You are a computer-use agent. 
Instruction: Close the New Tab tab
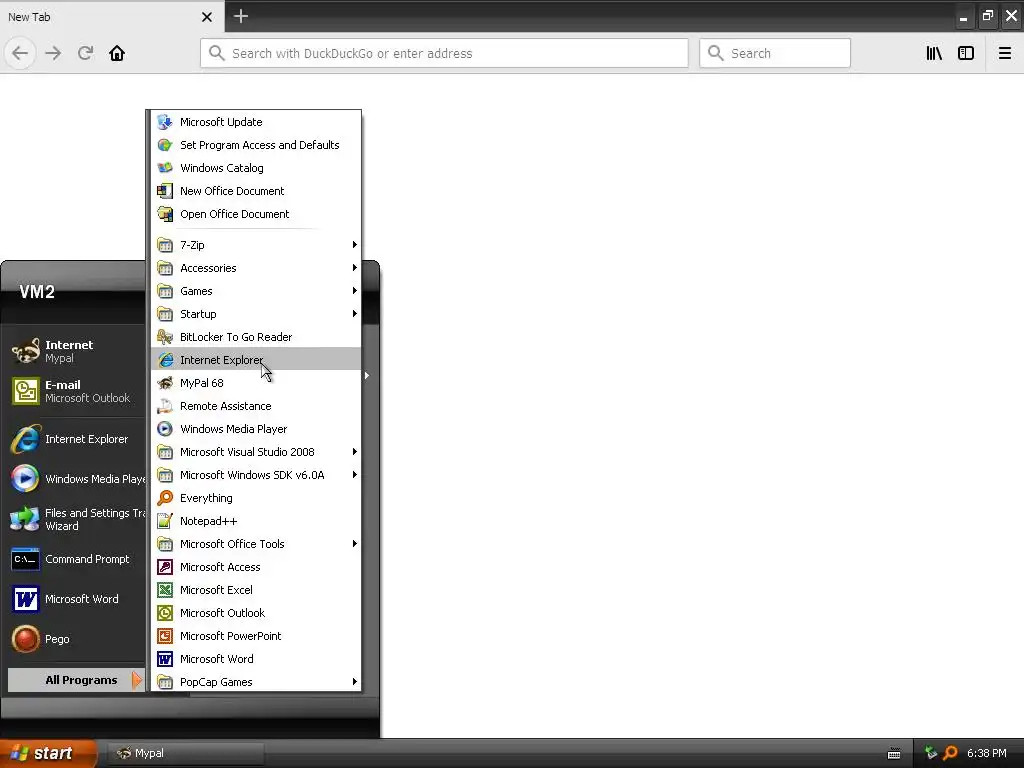pyautogui.click(x=206, y=17)
